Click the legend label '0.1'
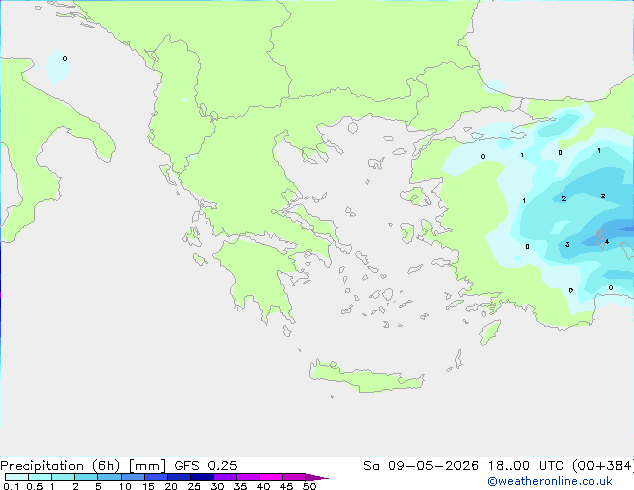This screenshot has height=490, width=634. (x=11, y=486)
